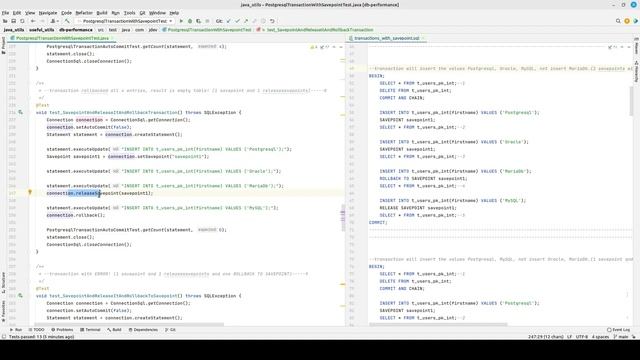The width and height of the screenshot is (640, 360).
Task: Open the Build menu
Action: click(x=102, y=13)
